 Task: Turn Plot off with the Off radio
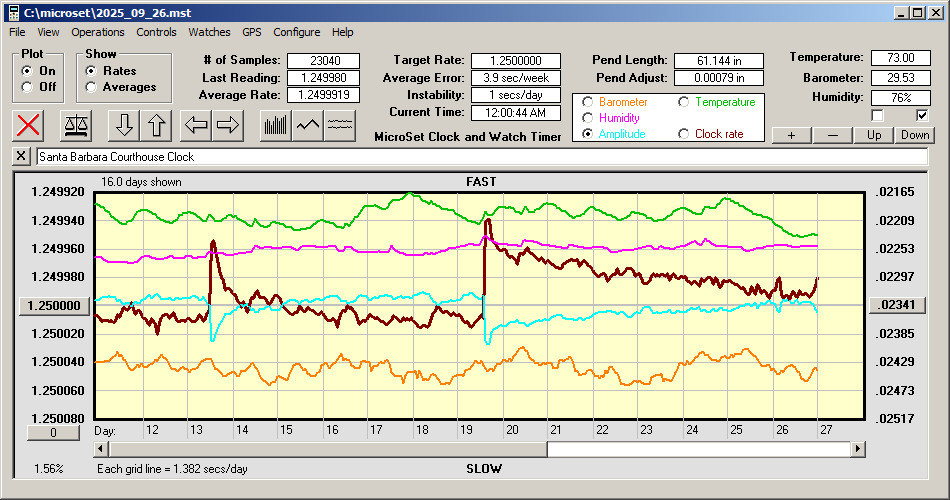(27, 87)
